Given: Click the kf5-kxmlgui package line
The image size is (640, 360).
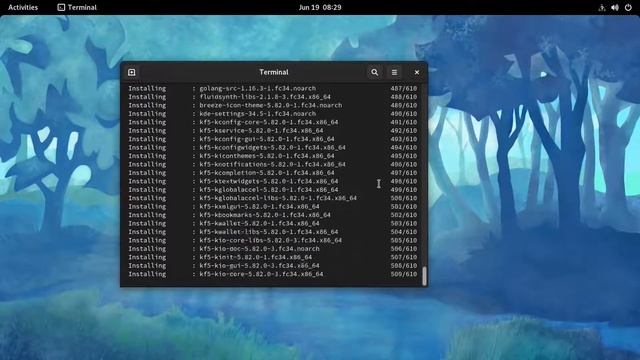Looking at the screenshot, I should tap(273, 207).
